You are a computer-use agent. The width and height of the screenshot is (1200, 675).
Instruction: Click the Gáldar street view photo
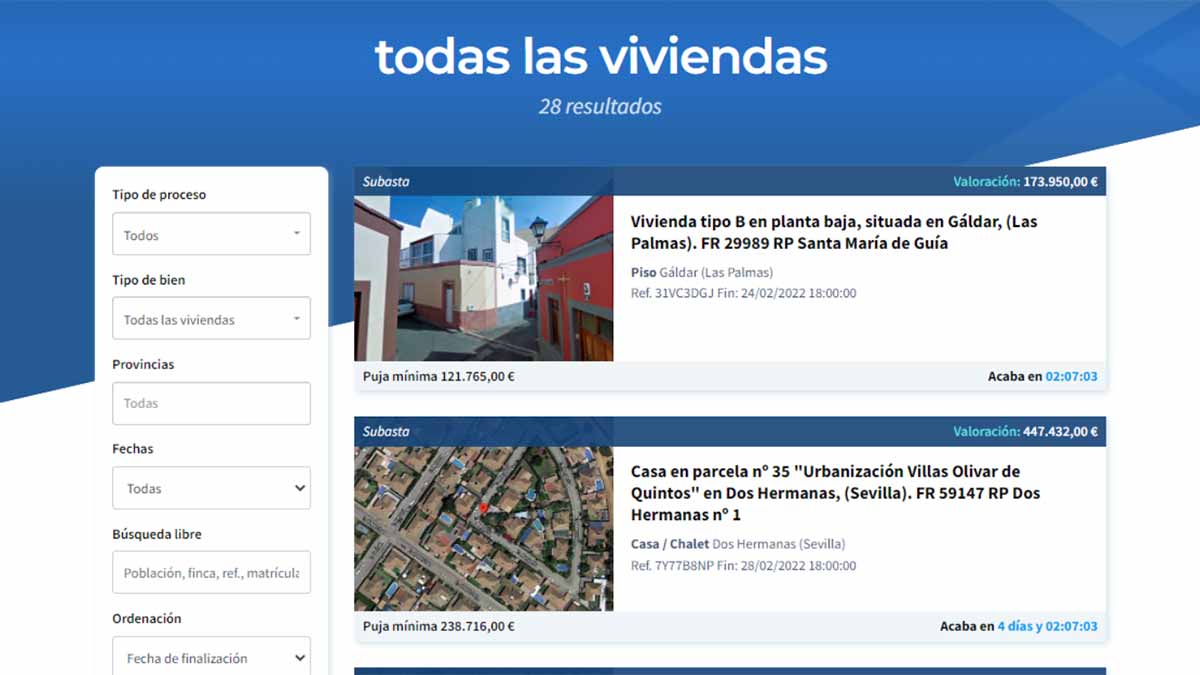(x=484, y=280)
